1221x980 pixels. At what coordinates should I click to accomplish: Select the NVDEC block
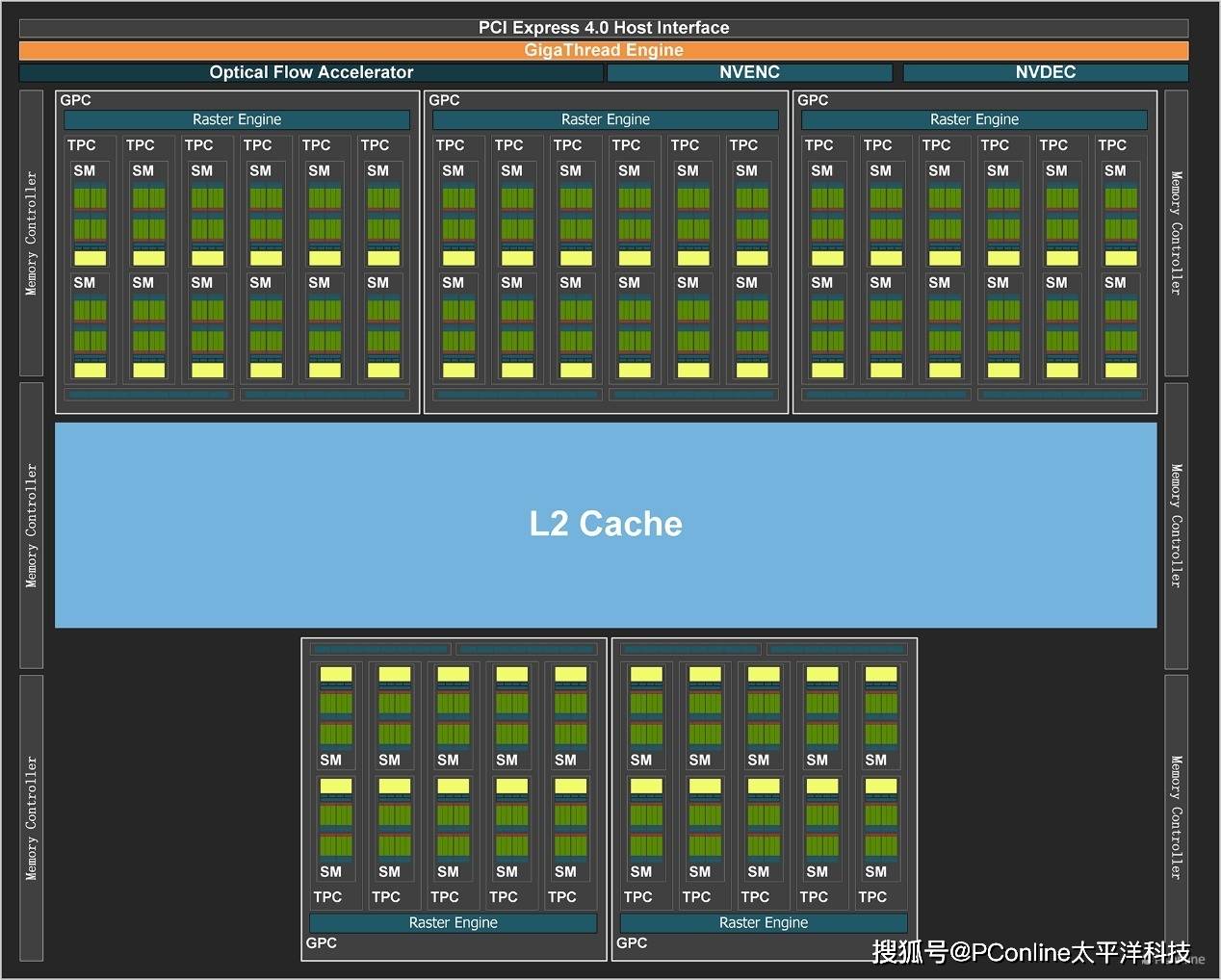[x=1045, y=72]
